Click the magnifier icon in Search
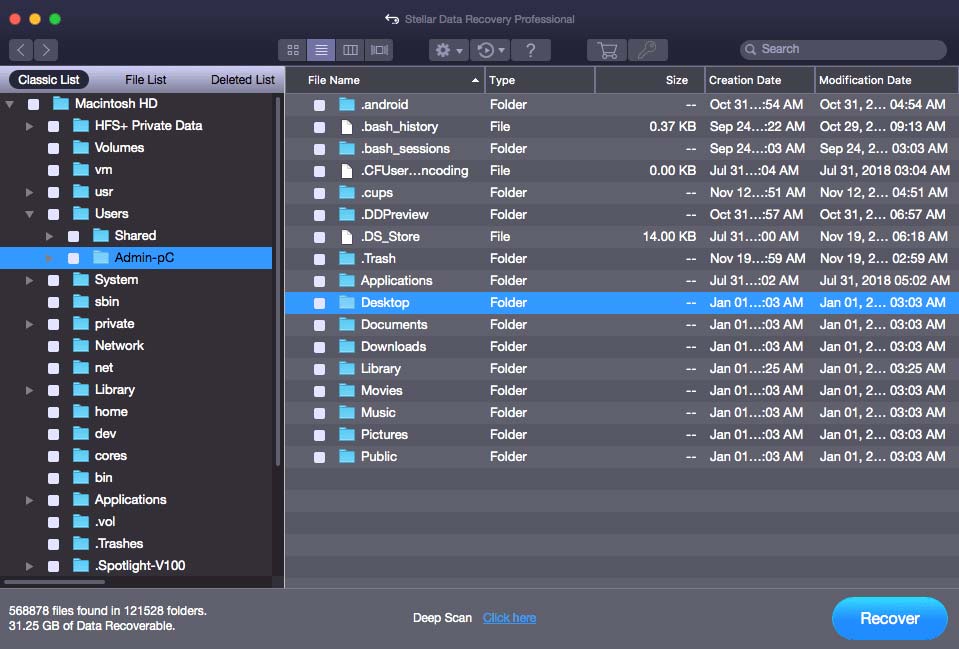This screenshot has height=649, width=959. 750,50
